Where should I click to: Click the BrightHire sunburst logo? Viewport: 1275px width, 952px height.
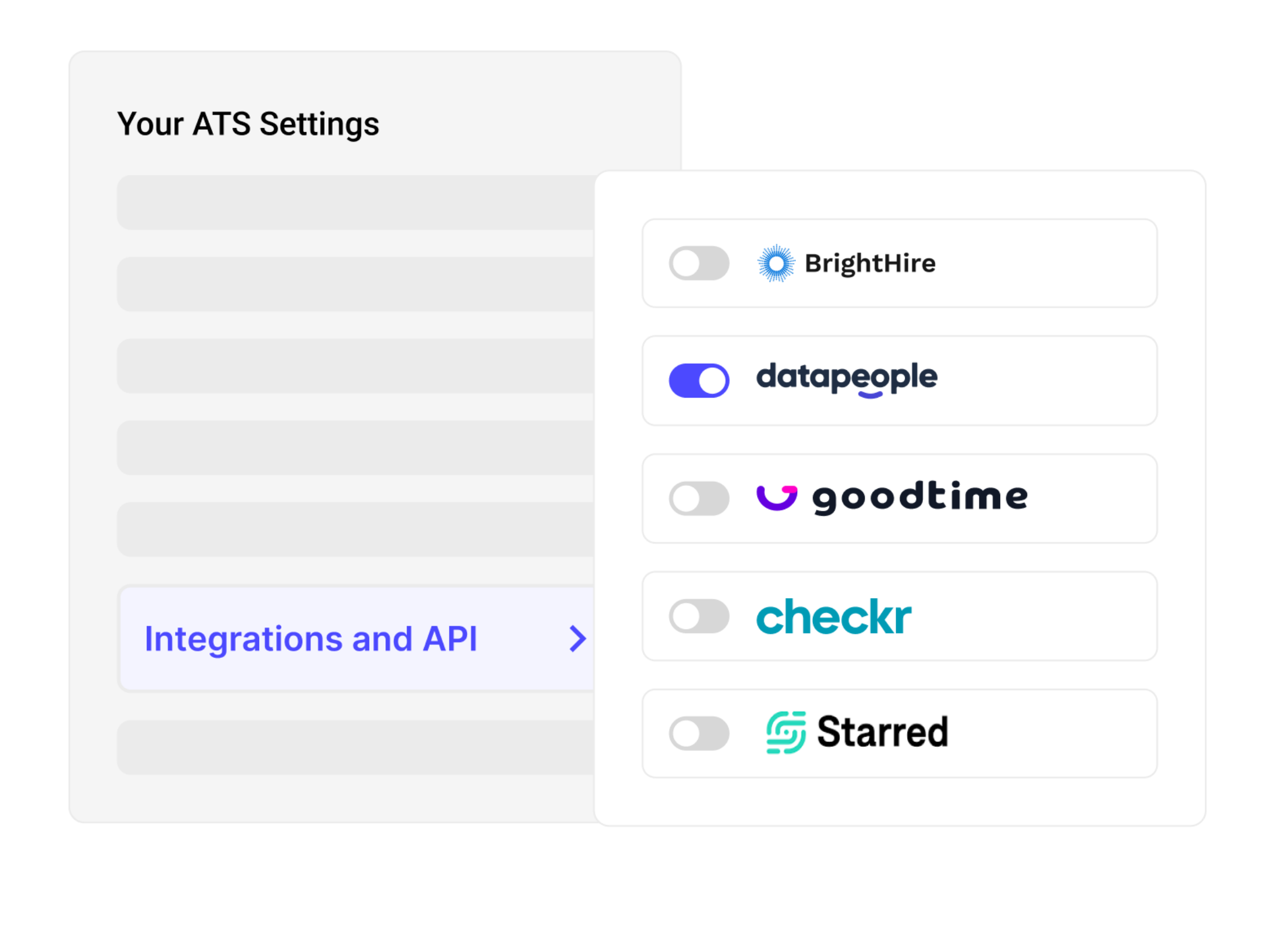tap(776, 263)
